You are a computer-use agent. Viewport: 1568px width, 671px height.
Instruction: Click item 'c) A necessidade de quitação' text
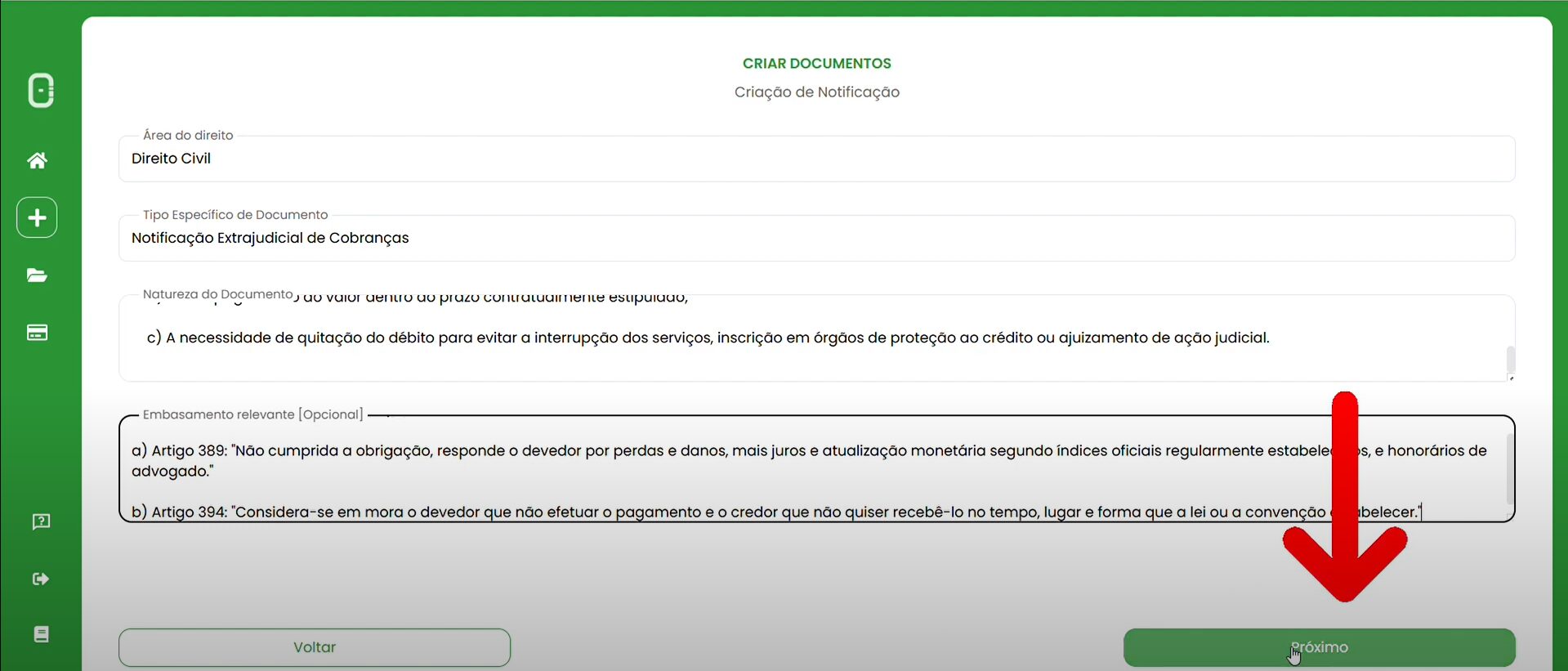pos(708,338)
